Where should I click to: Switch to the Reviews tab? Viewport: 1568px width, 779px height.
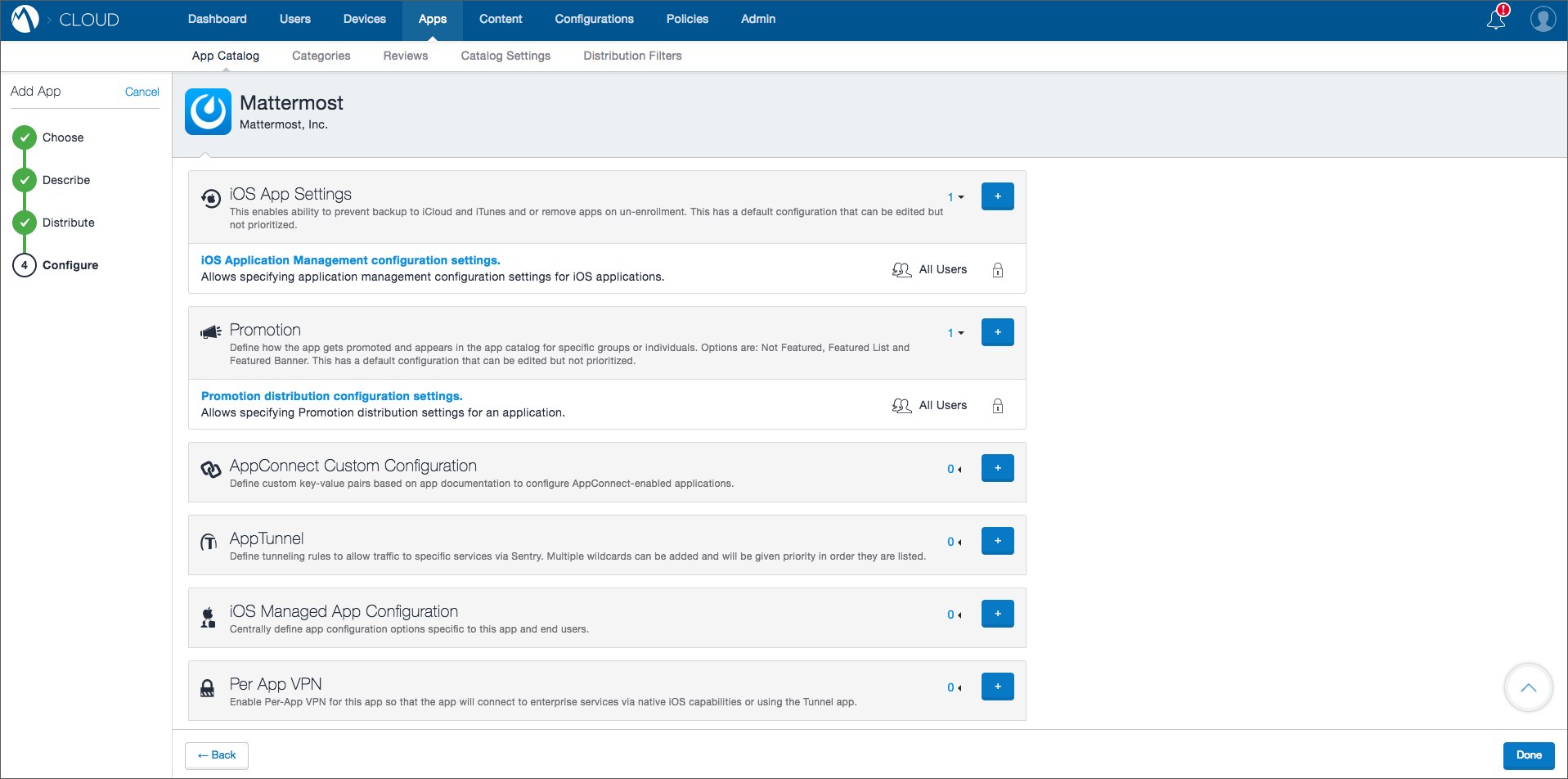(406, 56)
